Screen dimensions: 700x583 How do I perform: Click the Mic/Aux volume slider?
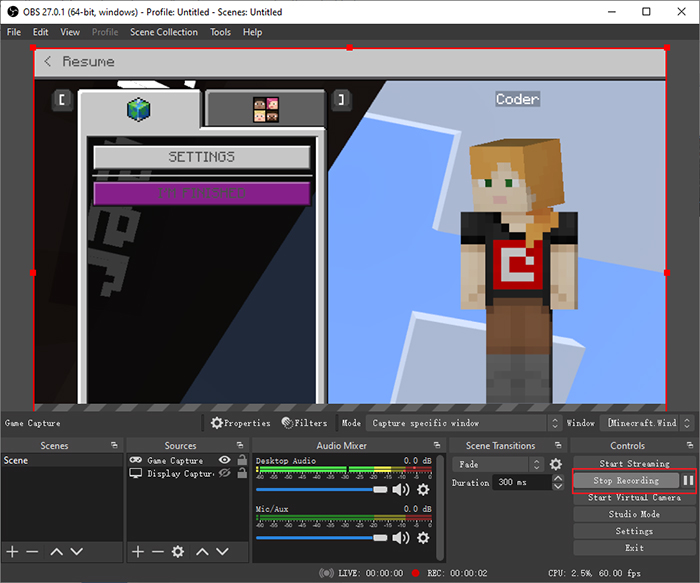click(x=321, y=538)
